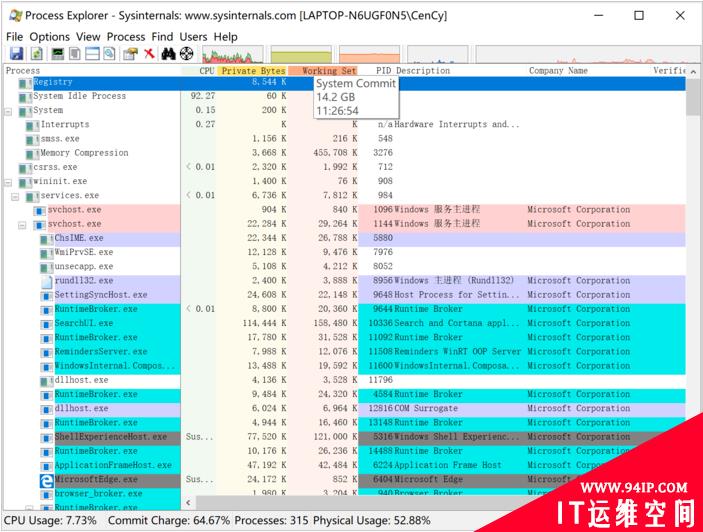Viewport: 703px width, 532px height.
Task: Click the ApplicationFrameHost.exe process icon
Action: tap(47, 466)
